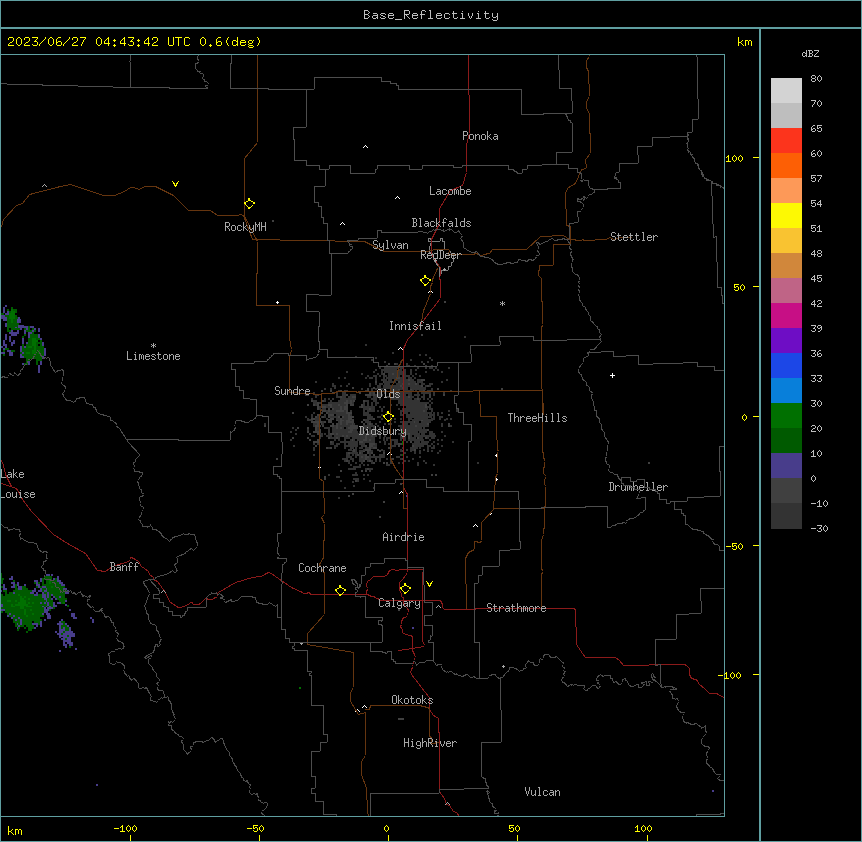Click the green radar echo northwest of Limestone
862x842 pixels.
click(32, 346)
